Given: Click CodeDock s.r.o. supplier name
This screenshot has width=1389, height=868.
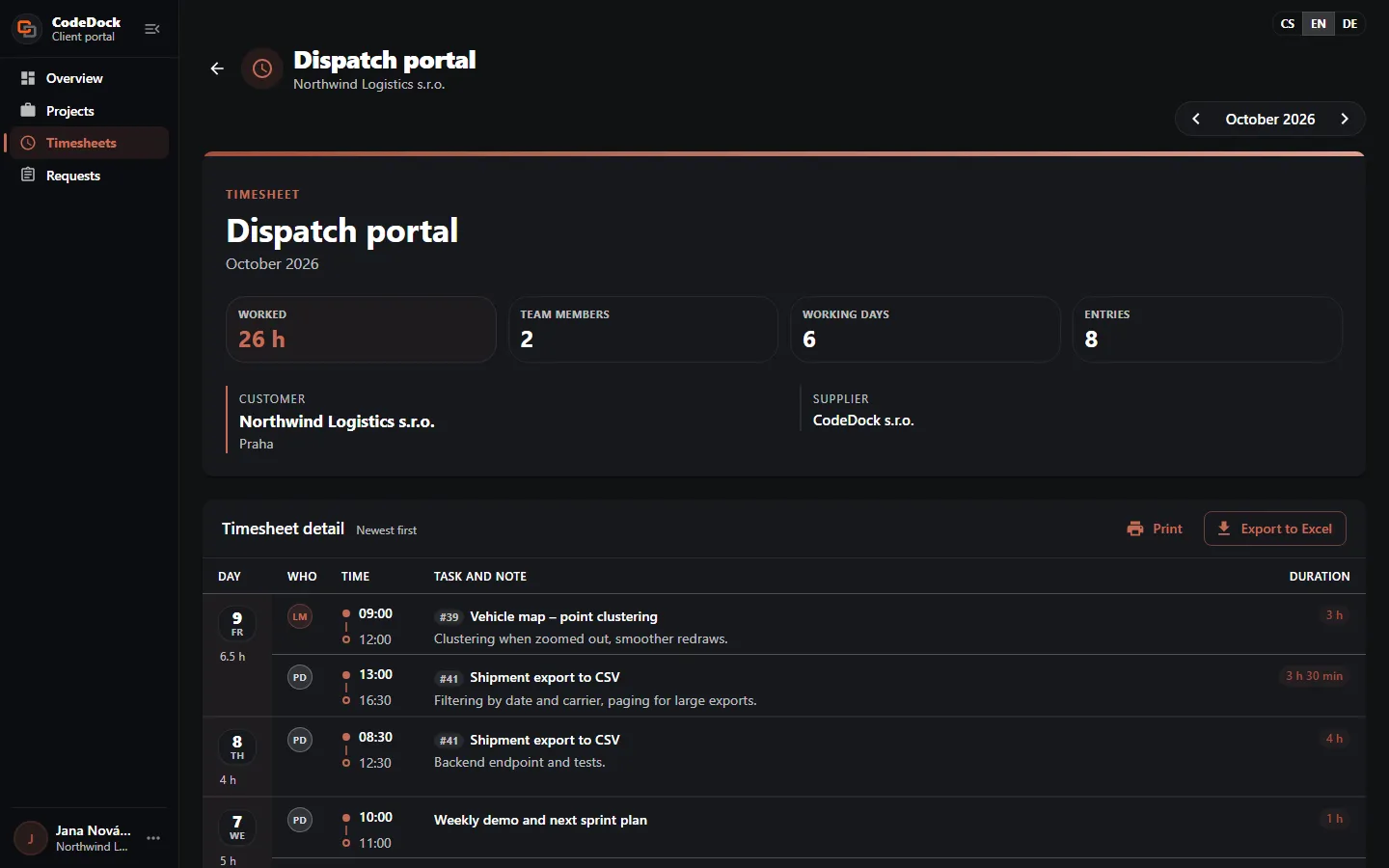Looking at the screenshot, I should 863,420.
